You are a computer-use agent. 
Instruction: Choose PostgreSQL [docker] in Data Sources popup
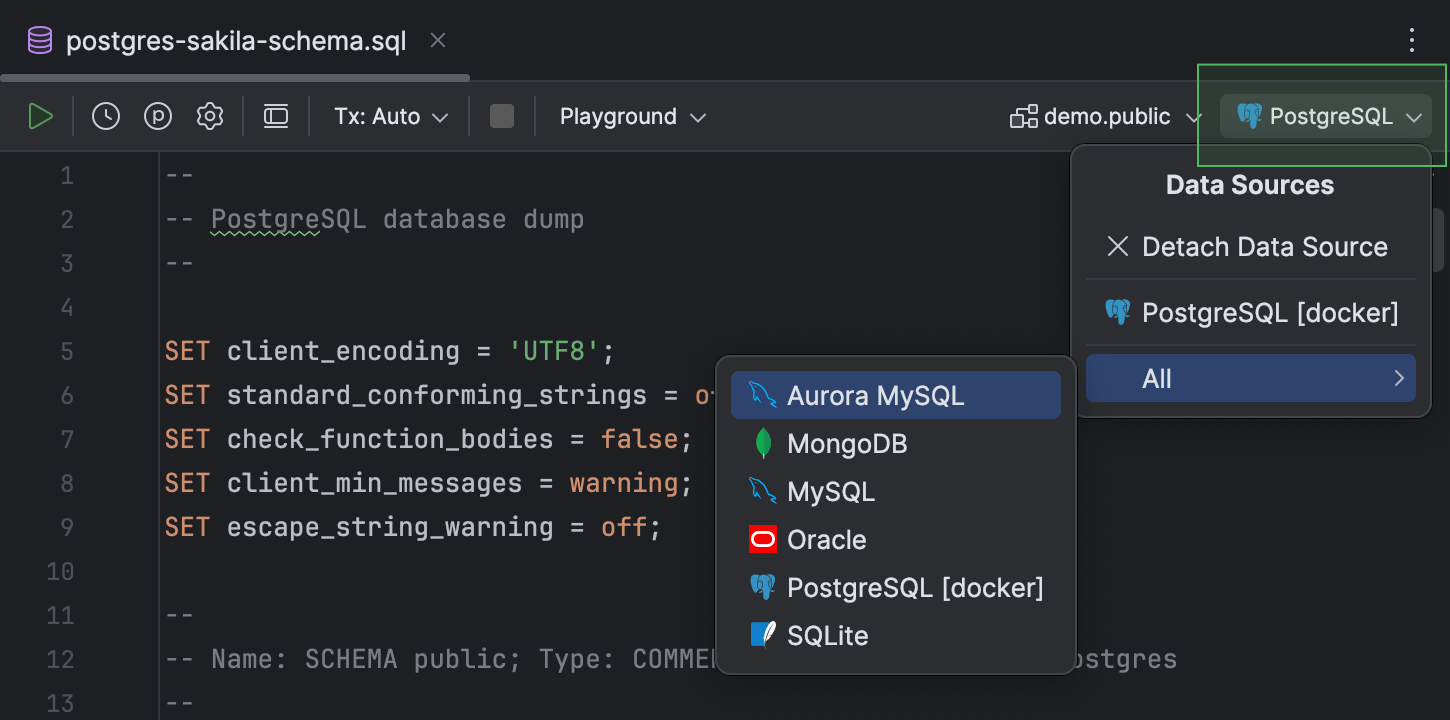tap(1250, 312)
